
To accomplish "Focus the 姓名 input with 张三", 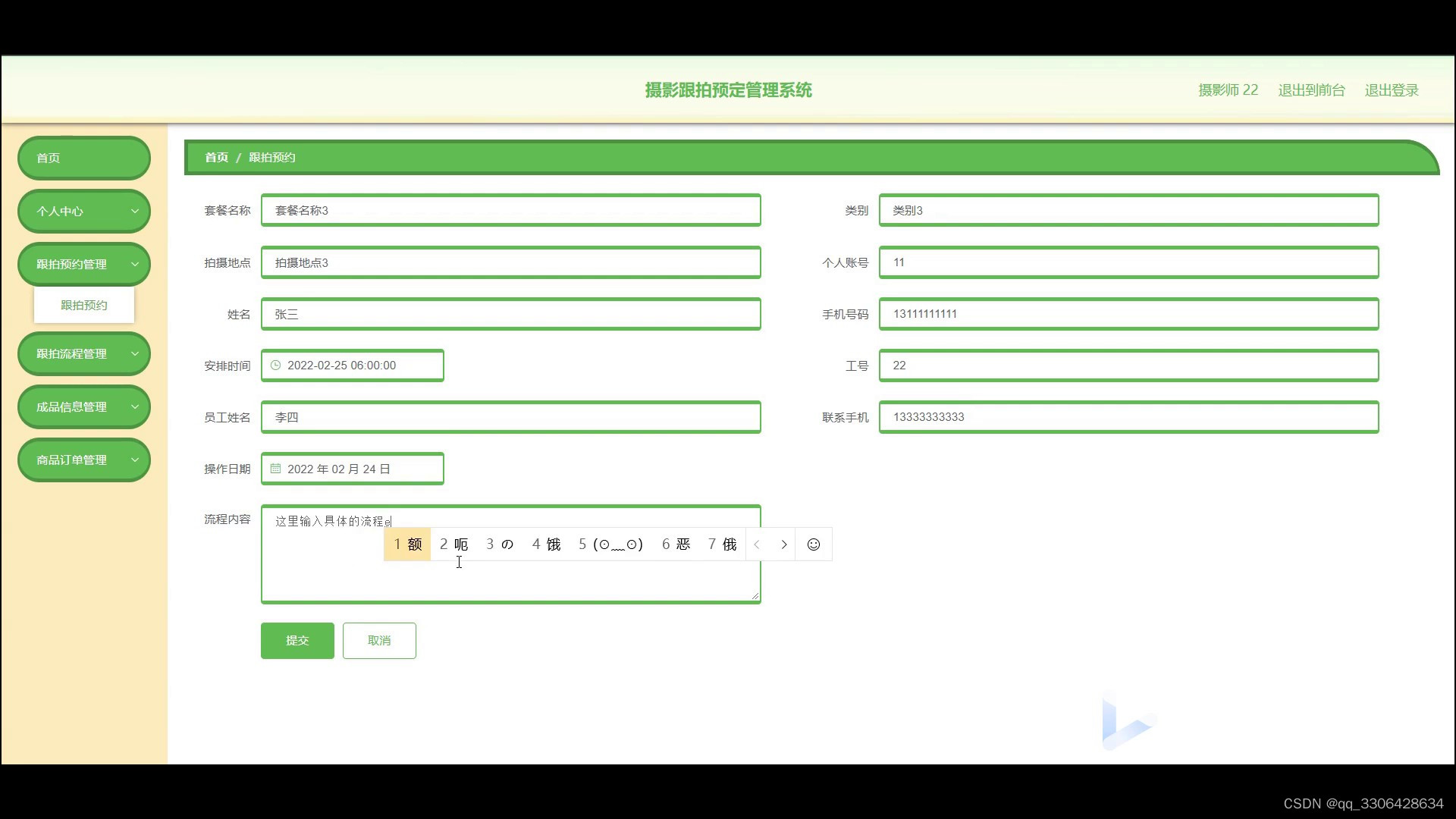I will click(511, 314).
